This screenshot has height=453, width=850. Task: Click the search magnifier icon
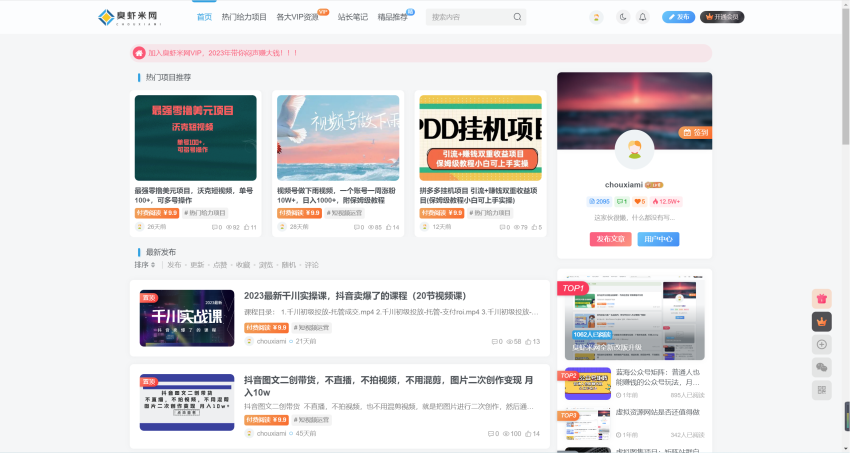tap(517, 17)
